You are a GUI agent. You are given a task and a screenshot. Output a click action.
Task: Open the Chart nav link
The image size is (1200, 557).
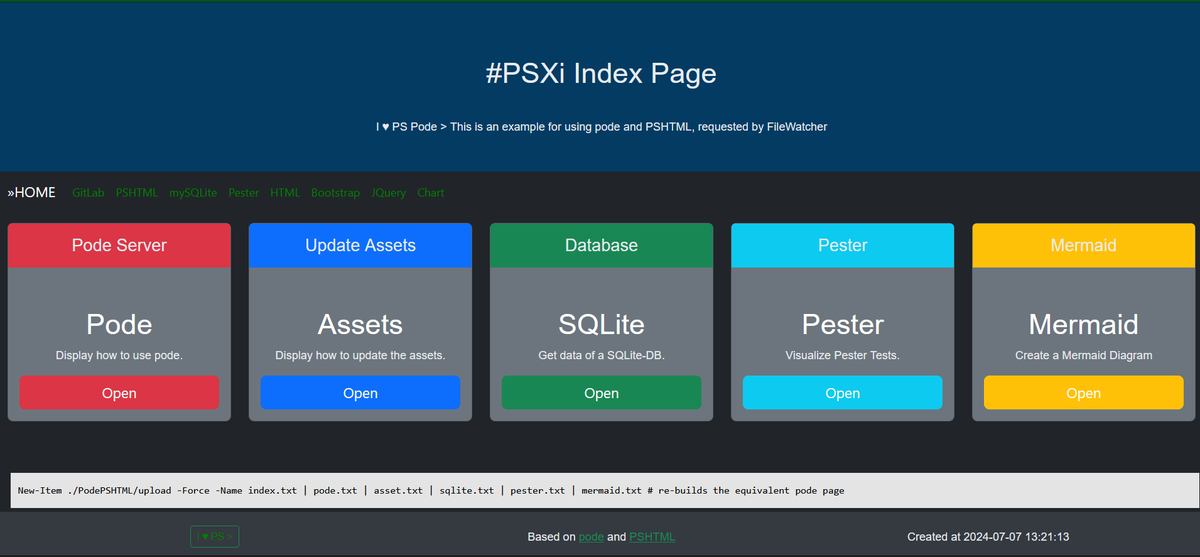point(431,193)
